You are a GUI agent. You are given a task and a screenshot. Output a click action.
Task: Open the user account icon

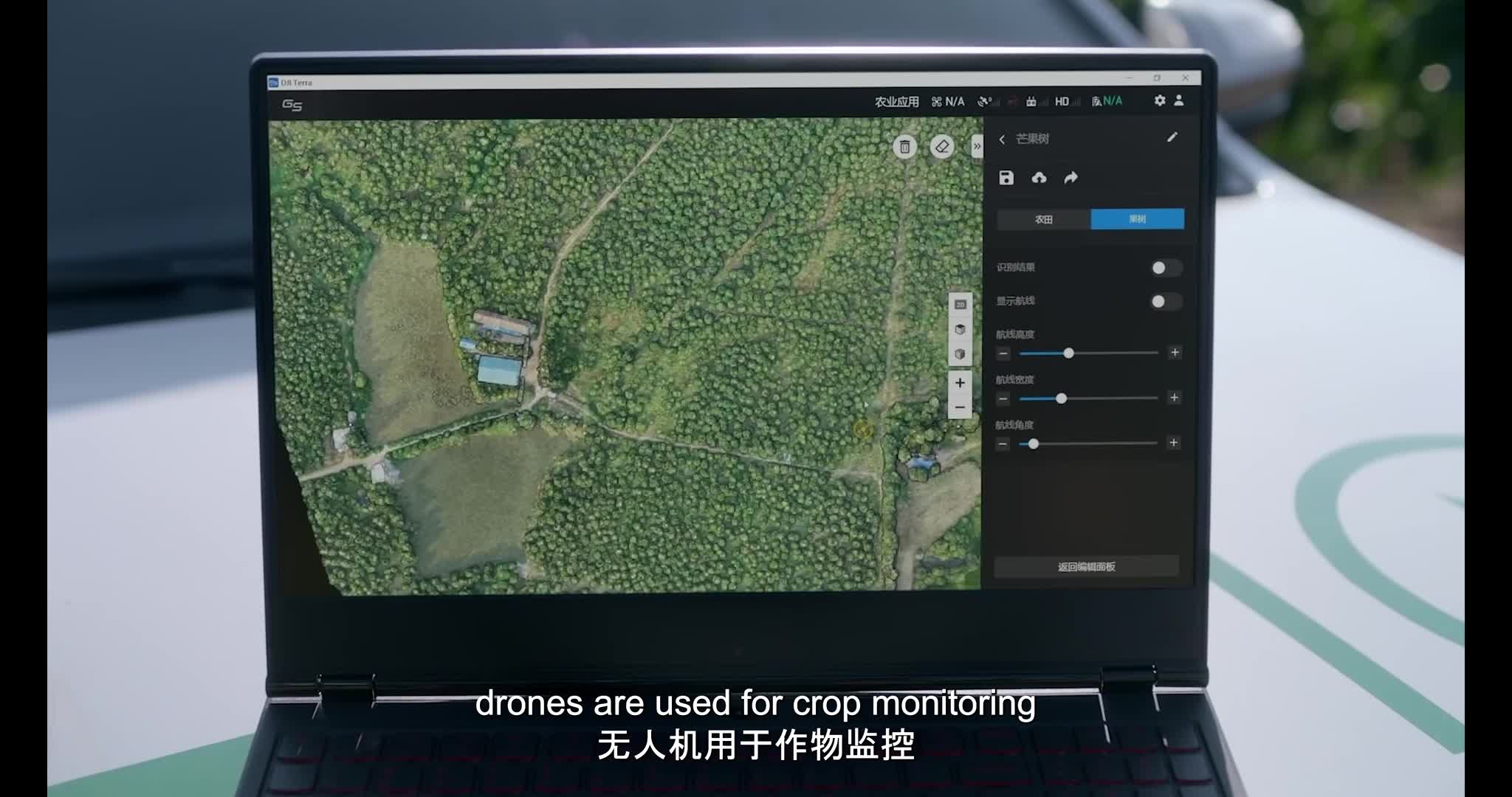1179,100
